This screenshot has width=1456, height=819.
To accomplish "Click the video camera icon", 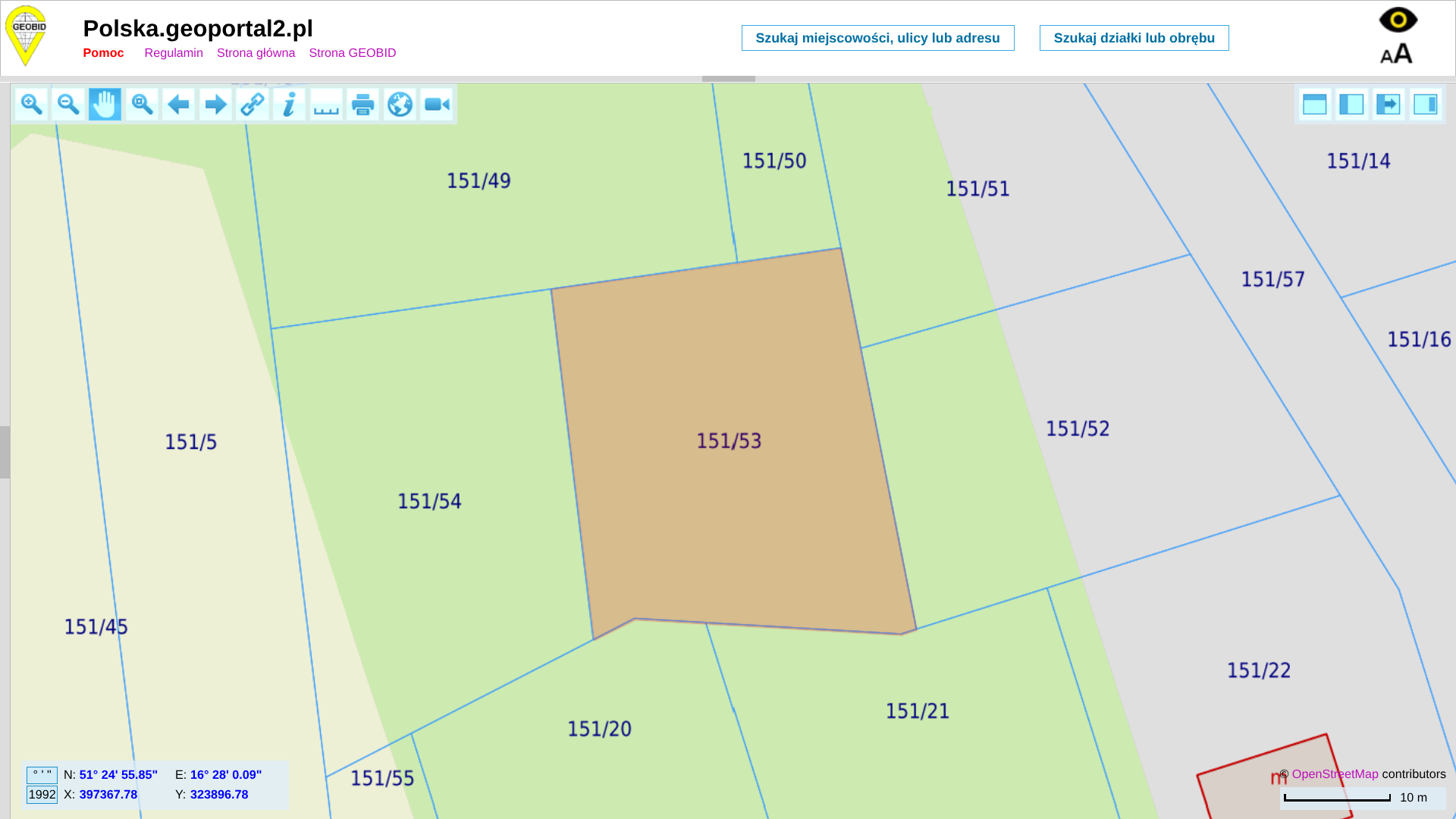I will coord(437,104).
